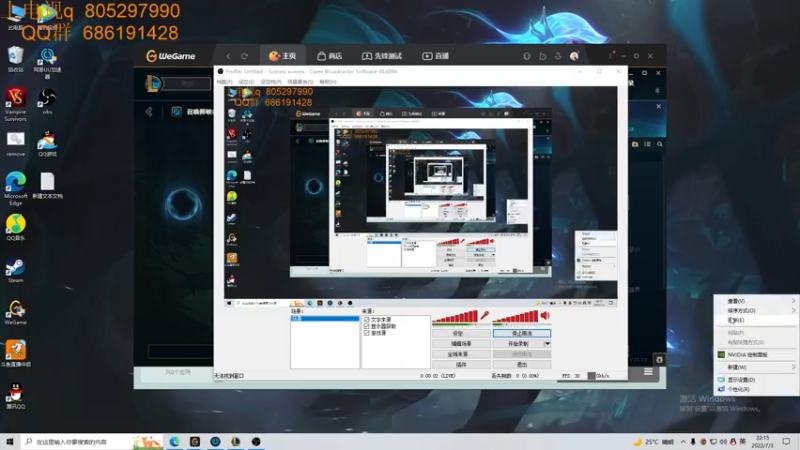Open the QQ游戏 desktop shortcut

point(47,143)
